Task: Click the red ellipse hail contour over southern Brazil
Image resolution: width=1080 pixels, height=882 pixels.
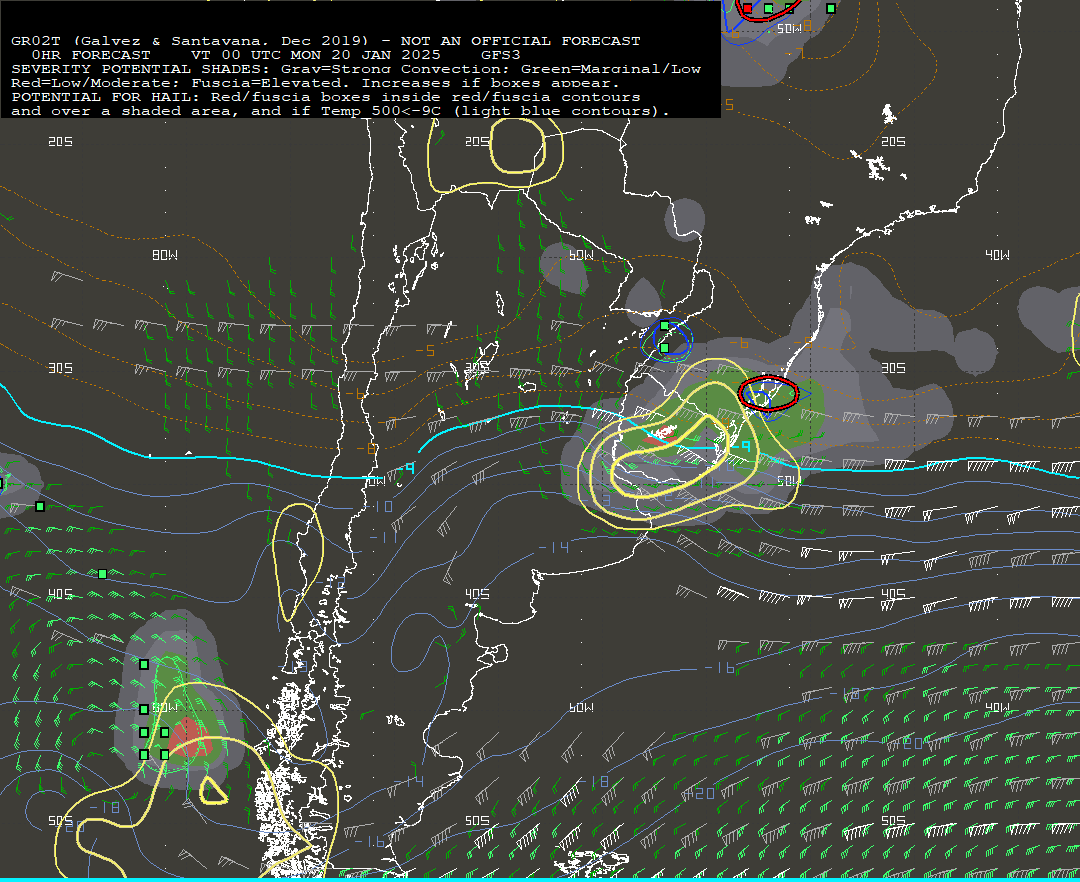Action: 769,393
